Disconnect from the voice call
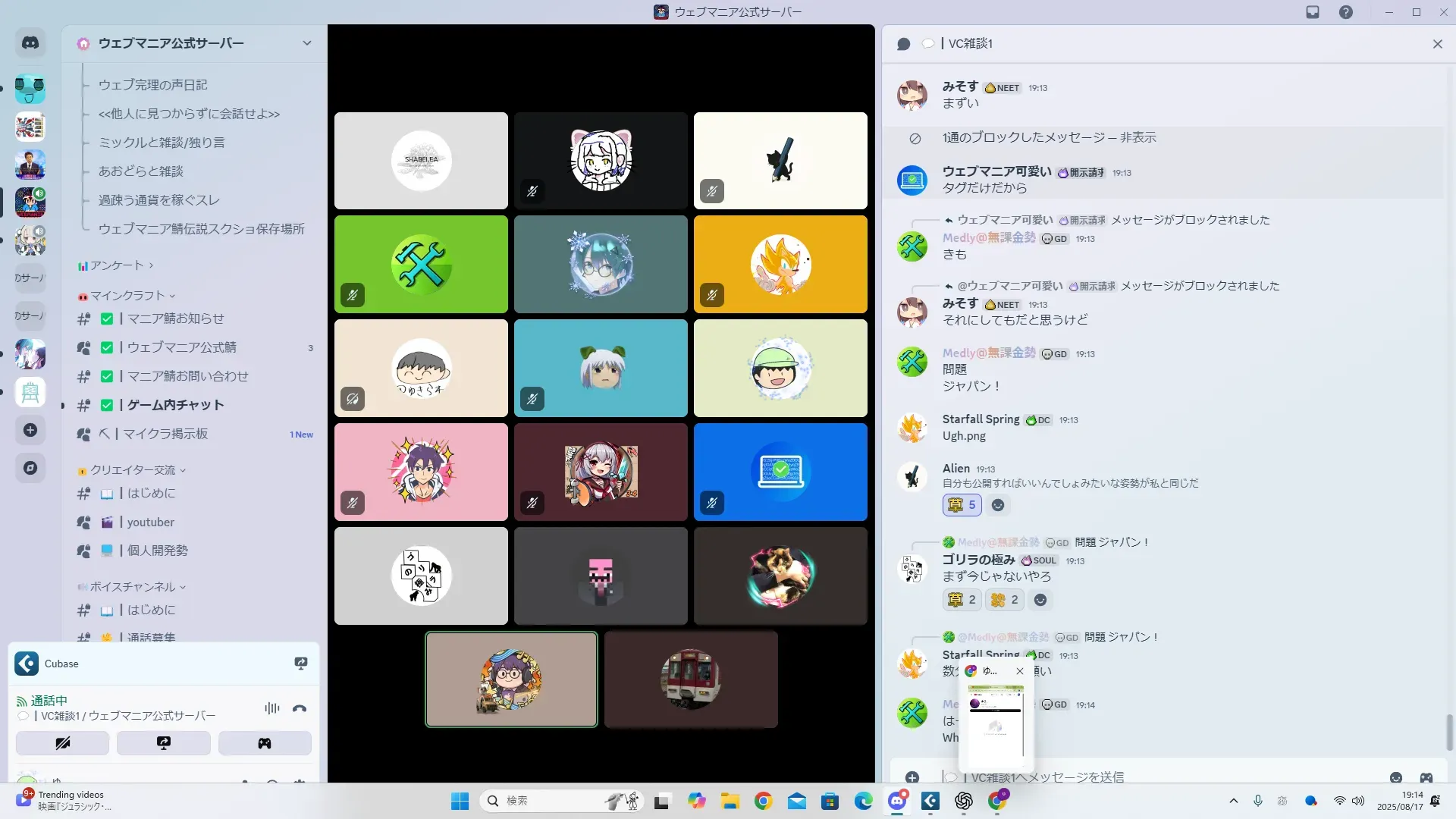Image resolution: width=1456 pixels, height=819 pixels. pos(300,708)
